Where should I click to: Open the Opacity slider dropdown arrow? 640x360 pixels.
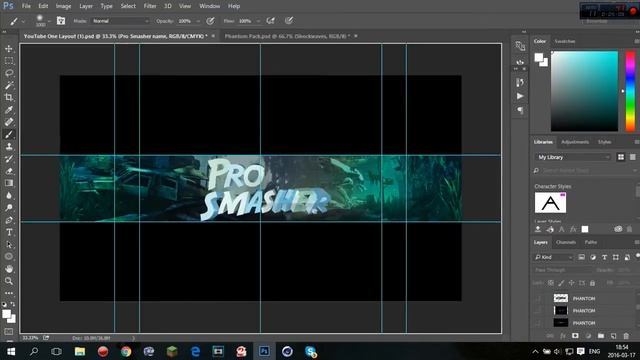pos(198,21)
